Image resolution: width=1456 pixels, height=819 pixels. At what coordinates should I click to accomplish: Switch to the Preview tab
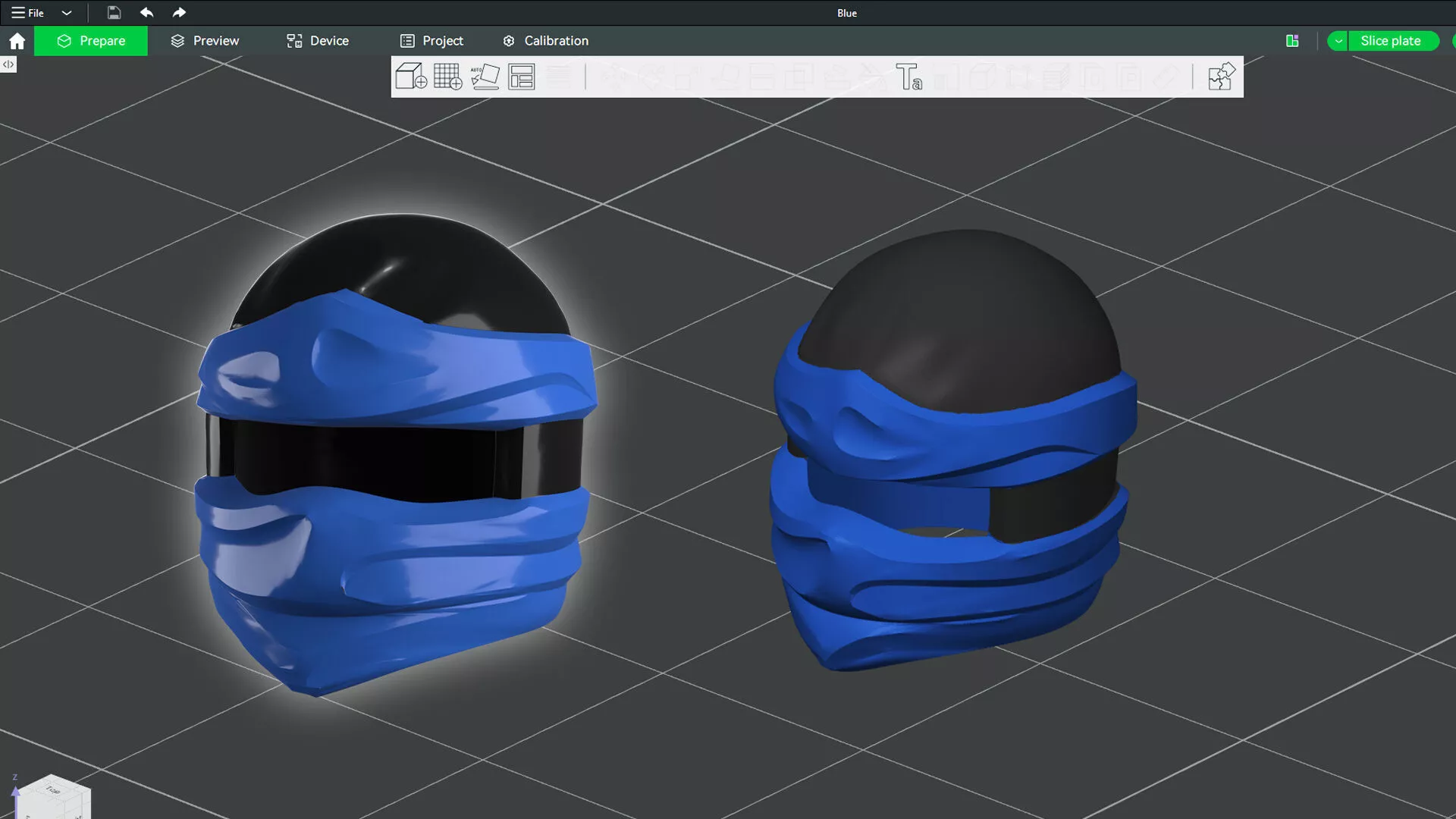tap(205, 41)
